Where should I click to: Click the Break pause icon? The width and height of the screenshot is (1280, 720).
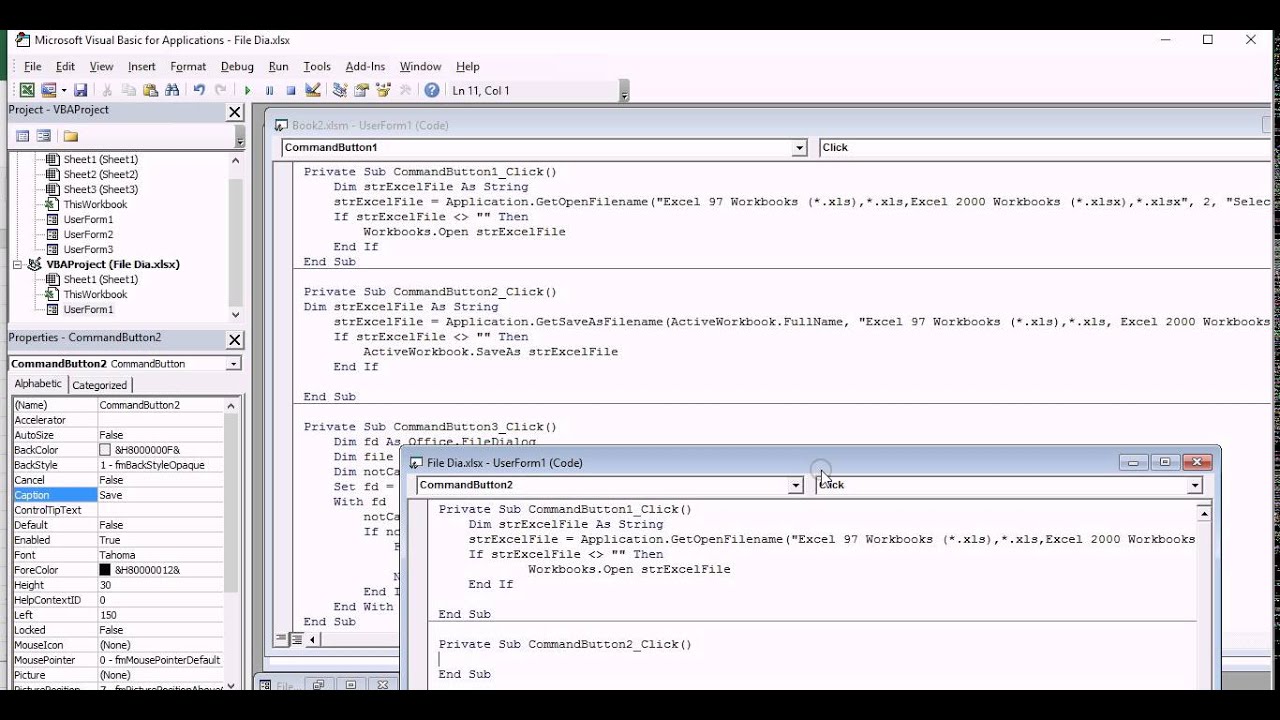[x=269, y=90]
